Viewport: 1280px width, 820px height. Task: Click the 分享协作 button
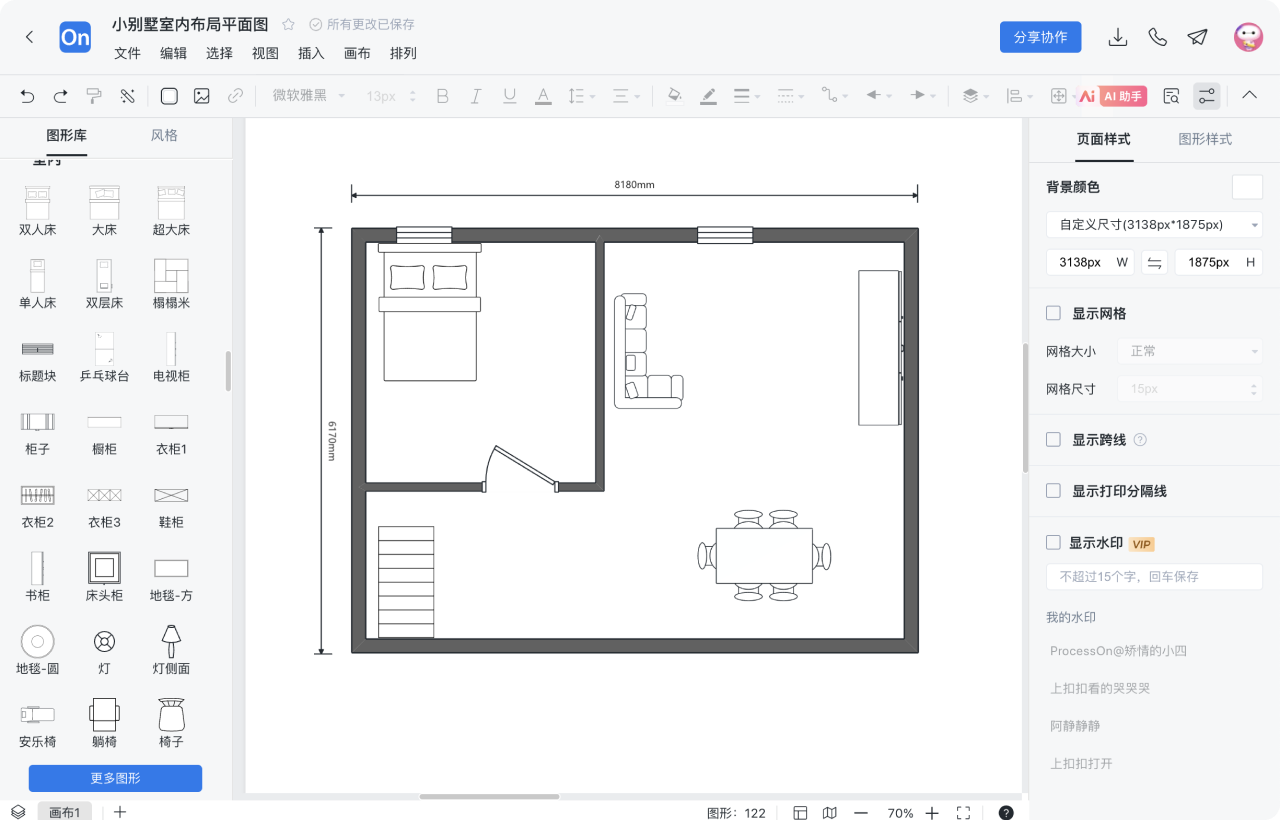[x=1040, y=37]
